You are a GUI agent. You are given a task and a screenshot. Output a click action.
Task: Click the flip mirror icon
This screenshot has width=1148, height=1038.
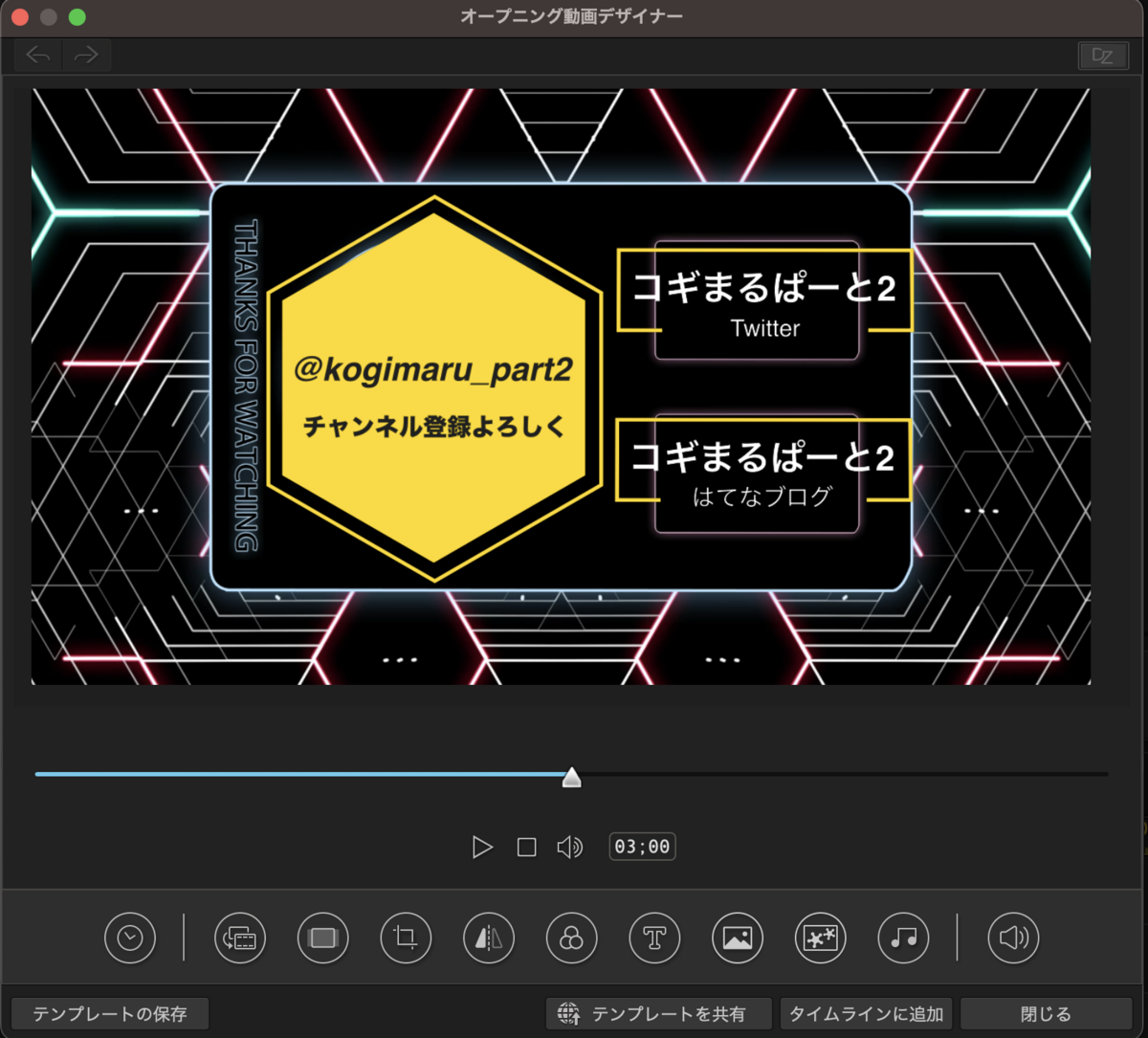click(x=489, y=938)
